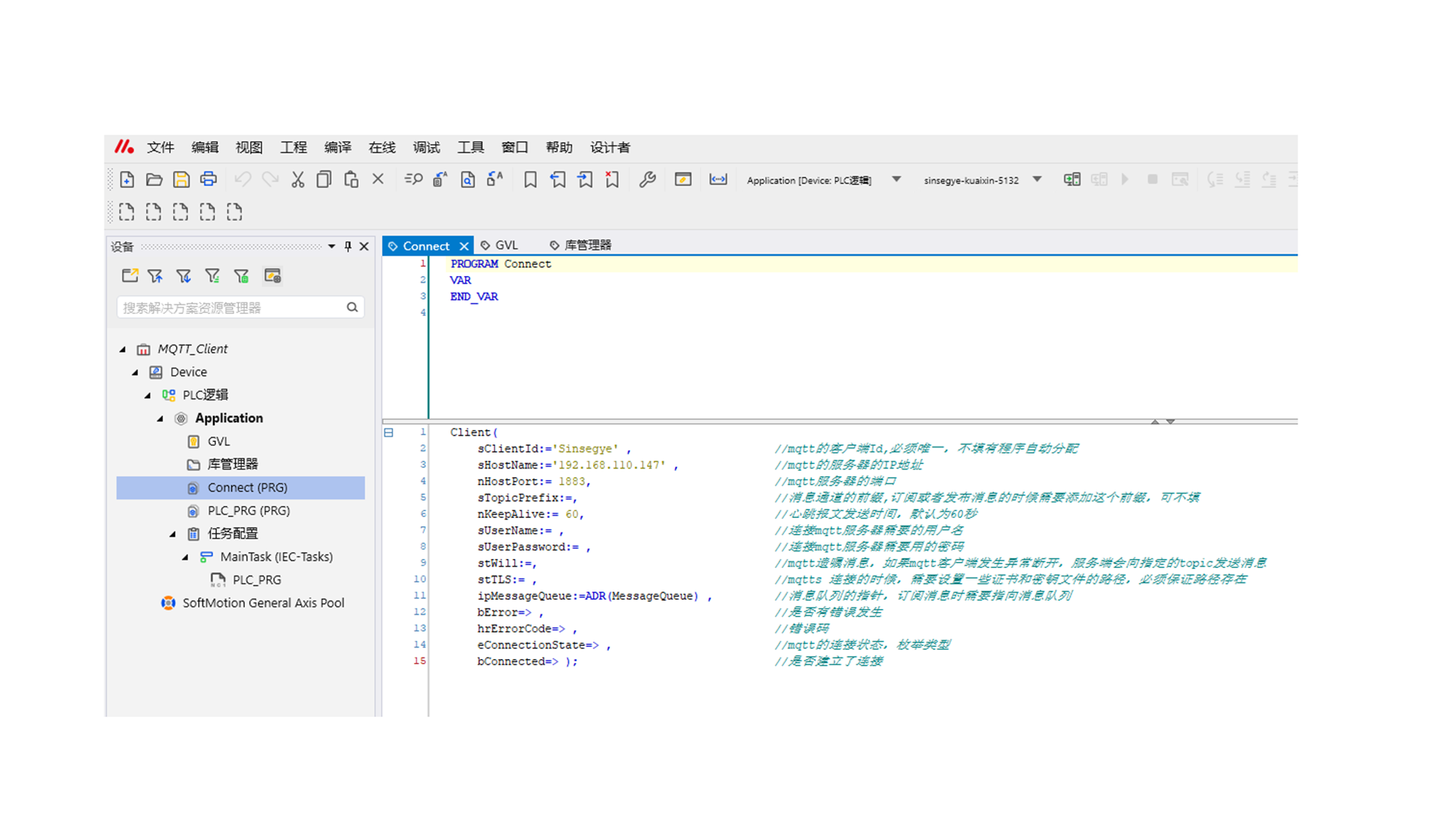The height and width of the screenshot is (819, 1456).
Task: Select PLC_PRG under MainTask
Action: point(256,580)
